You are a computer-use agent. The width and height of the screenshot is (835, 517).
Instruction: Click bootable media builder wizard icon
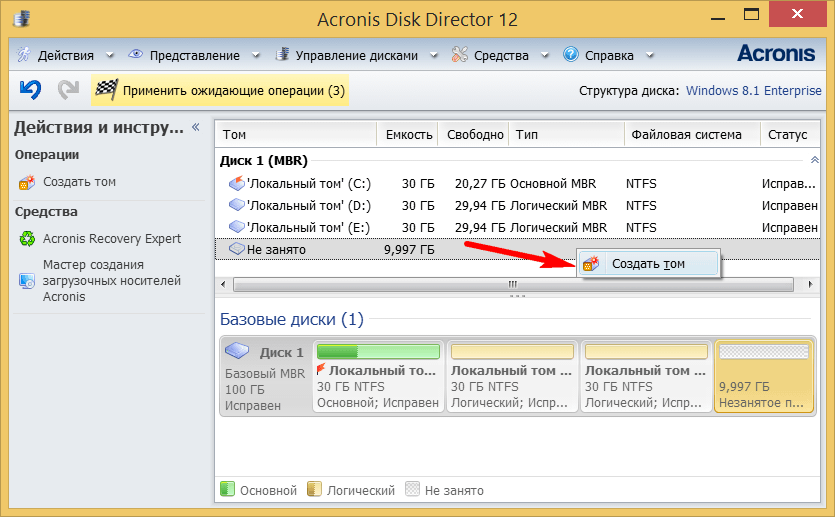(x=27, y=281)
